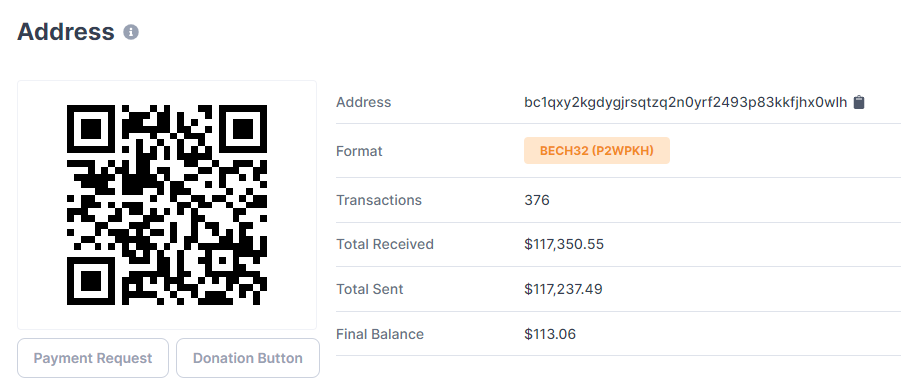Click the BECH32 (P2WPKH) format badge

point(596,151)
